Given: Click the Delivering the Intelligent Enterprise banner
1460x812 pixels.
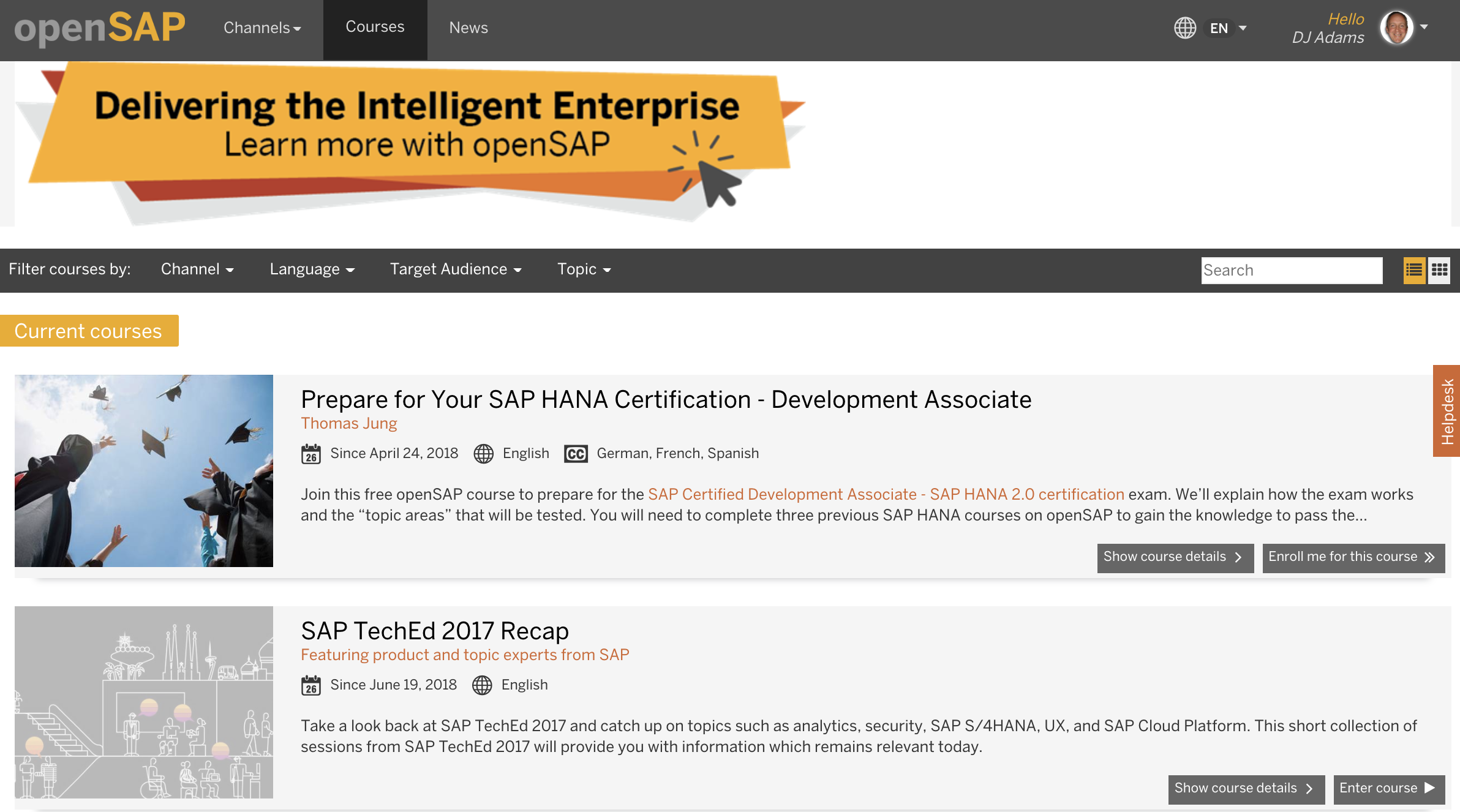Looking at the screenshot, I should pos(410,144).
